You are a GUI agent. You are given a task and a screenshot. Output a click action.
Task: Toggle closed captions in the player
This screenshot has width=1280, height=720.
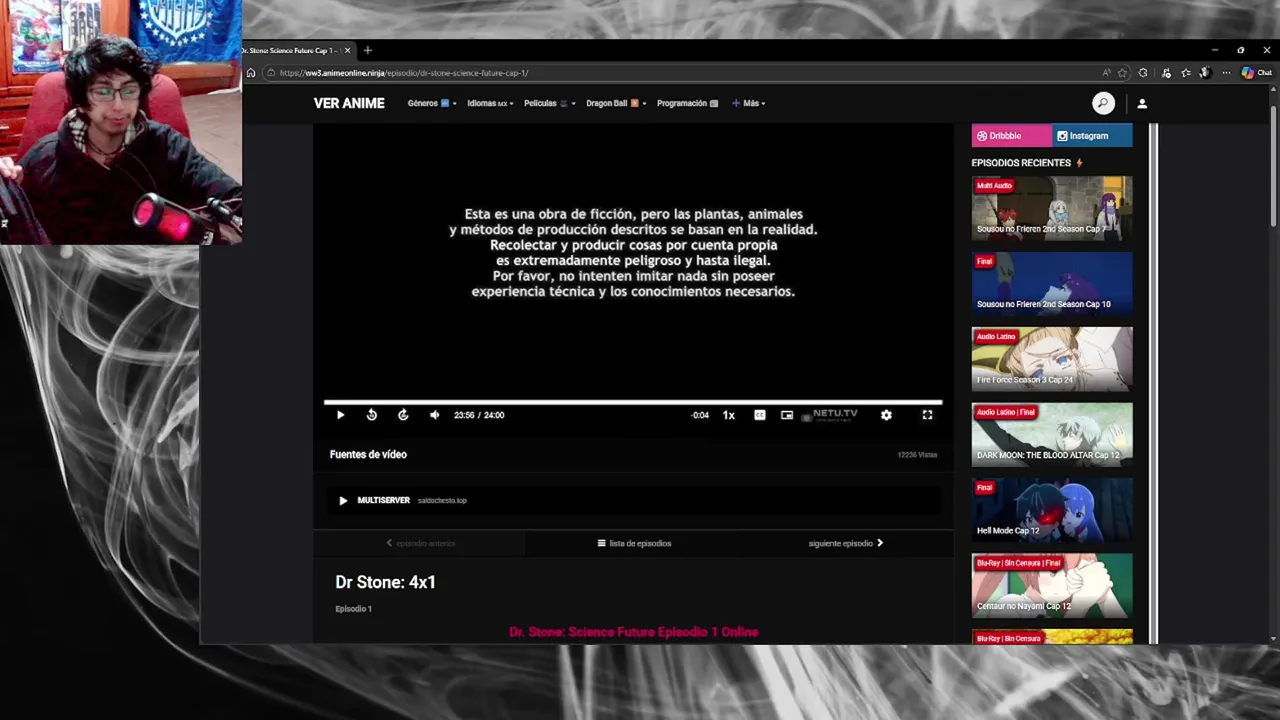coord(760,415)
